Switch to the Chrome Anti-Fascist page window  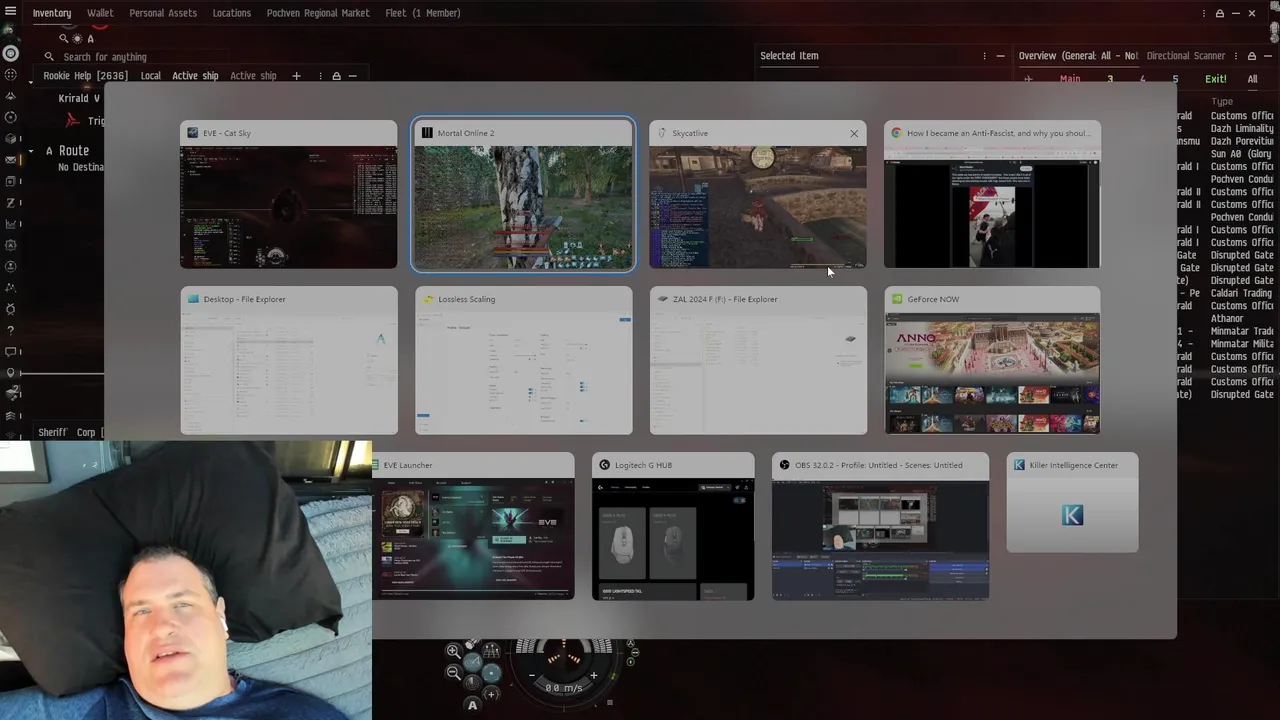pyautogui.click(x=992, y=195)
